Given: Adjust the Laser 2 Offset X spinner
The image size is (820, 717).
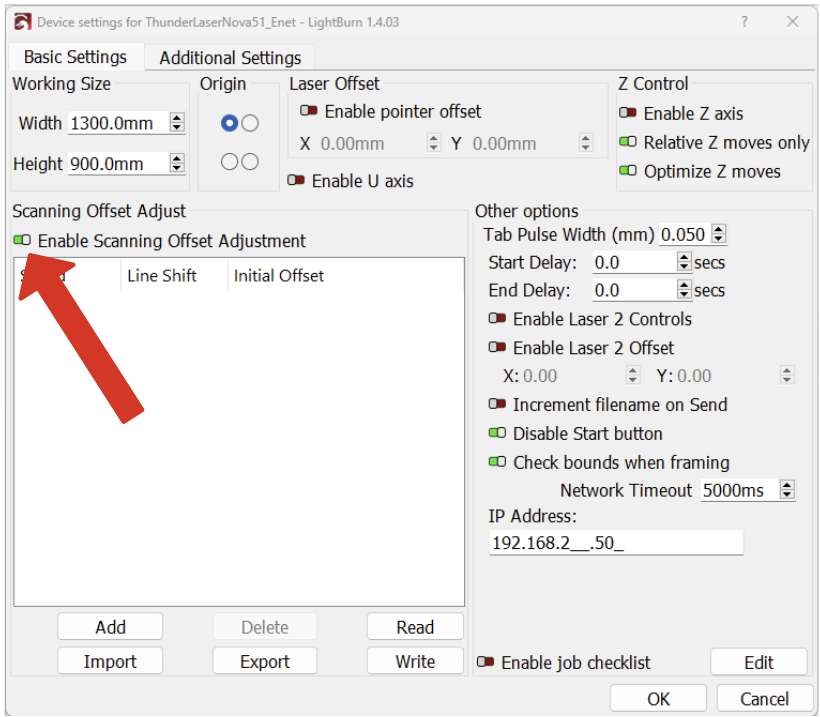Looking at the screenshot, I should point(633,375).
